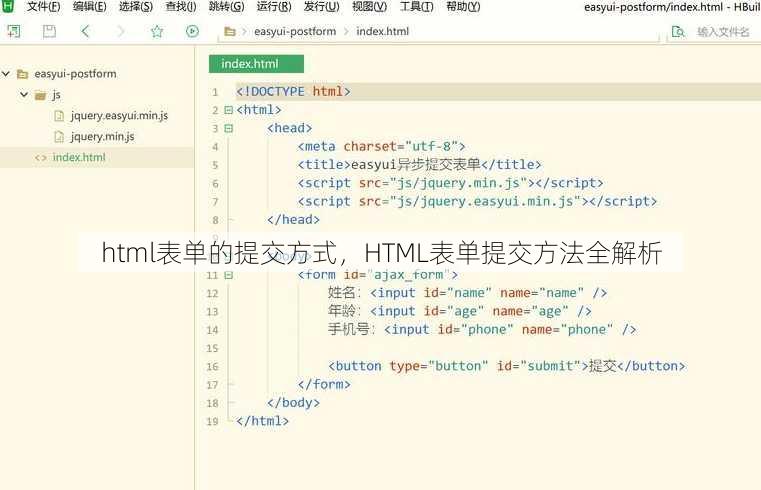
Task: Go back with the left arrow icon
Action: pyautogui.click(x=85, y=32)
